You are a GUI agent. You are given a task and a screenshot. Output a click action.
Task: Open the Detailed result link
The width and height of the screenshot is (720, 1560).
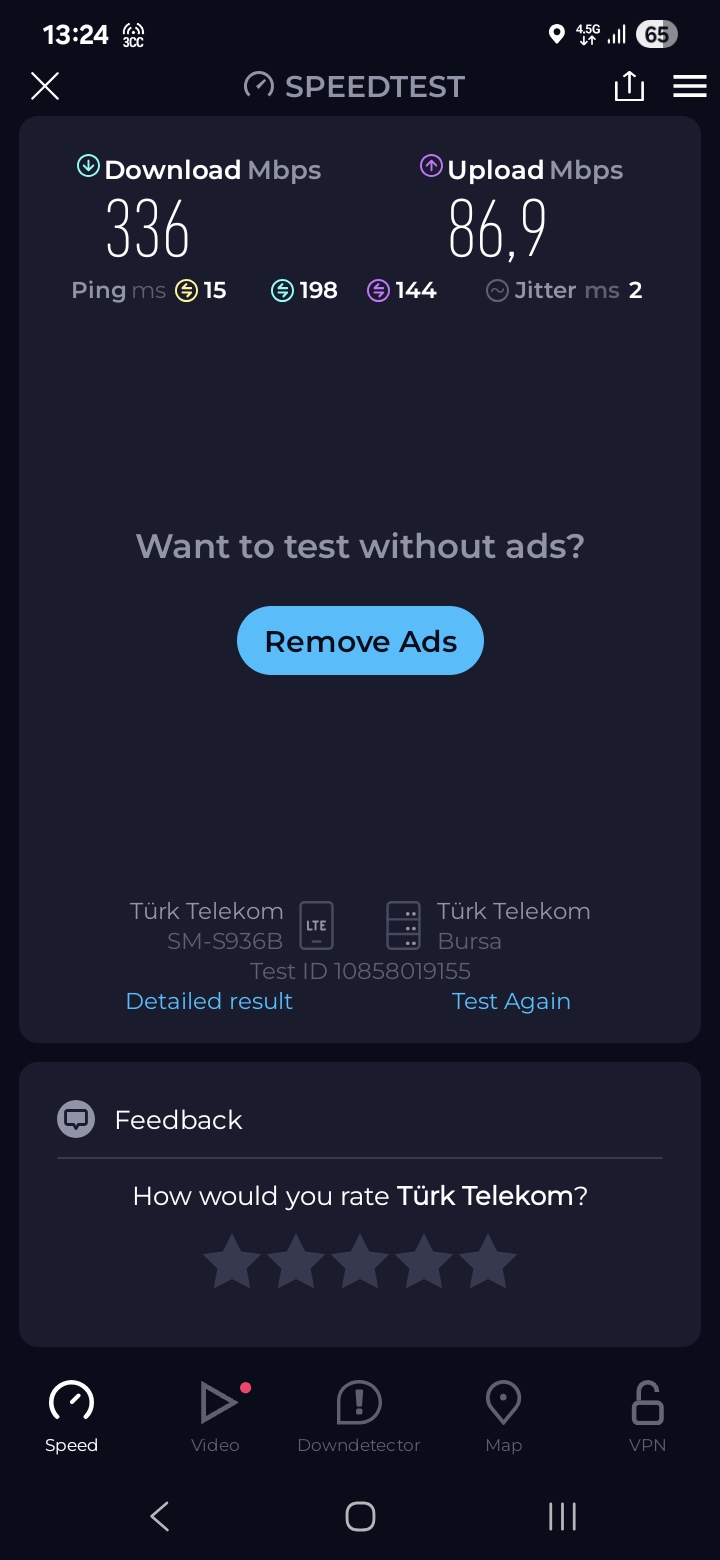[209, 1001]
